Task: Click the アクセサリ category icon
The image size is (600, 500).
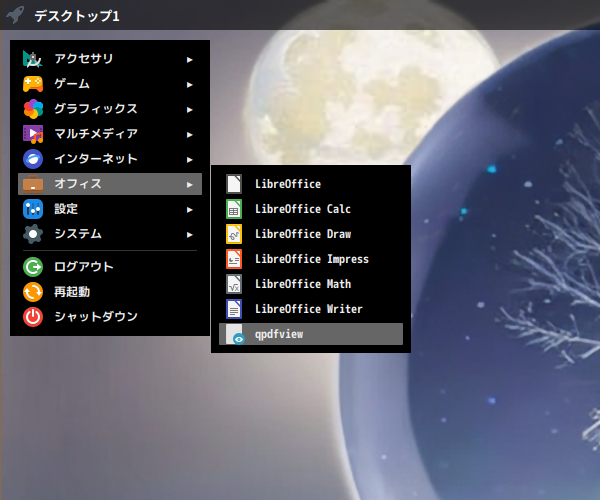Action: tap(33, 59)
